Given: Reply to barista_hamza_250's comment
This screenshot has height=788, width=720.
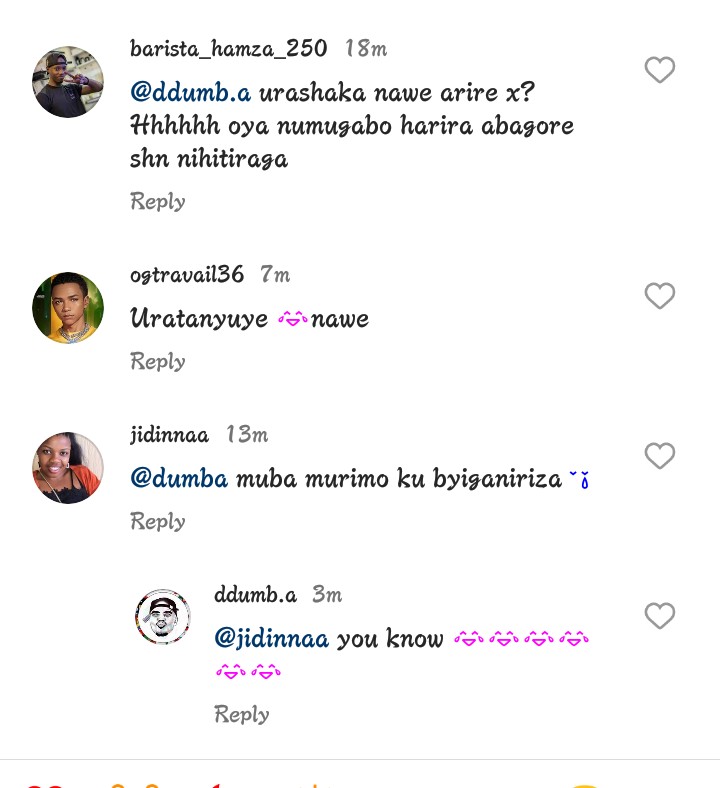Looking at the screenshot, I should pos(158,201).
